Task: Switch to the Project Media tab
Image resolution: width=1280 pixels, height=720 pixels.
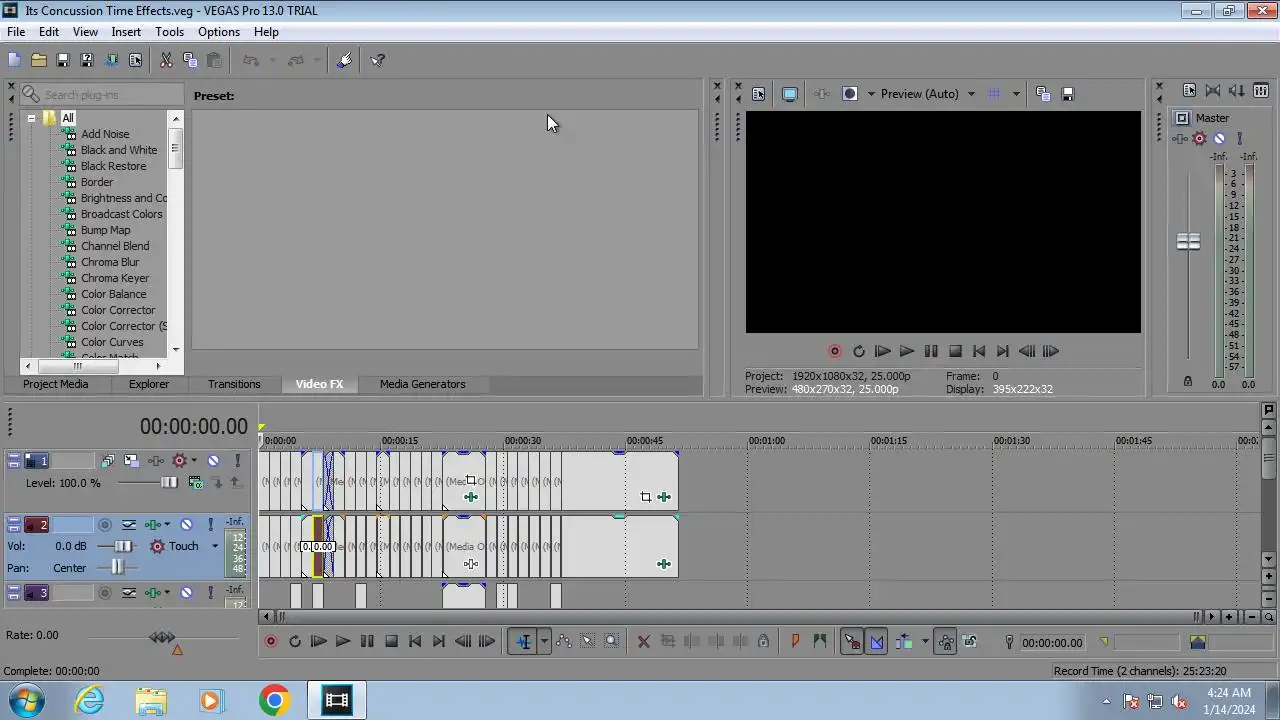Action: click(56, 384)
